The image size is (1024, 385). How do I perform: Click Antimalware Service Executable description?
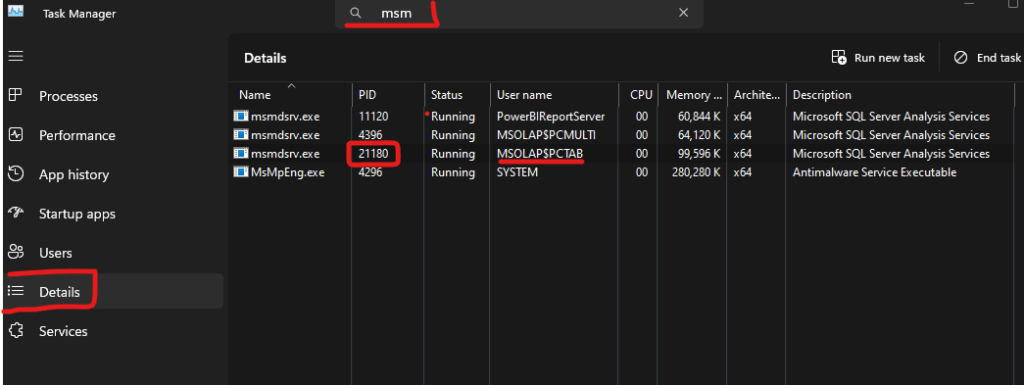coord(874,173)
